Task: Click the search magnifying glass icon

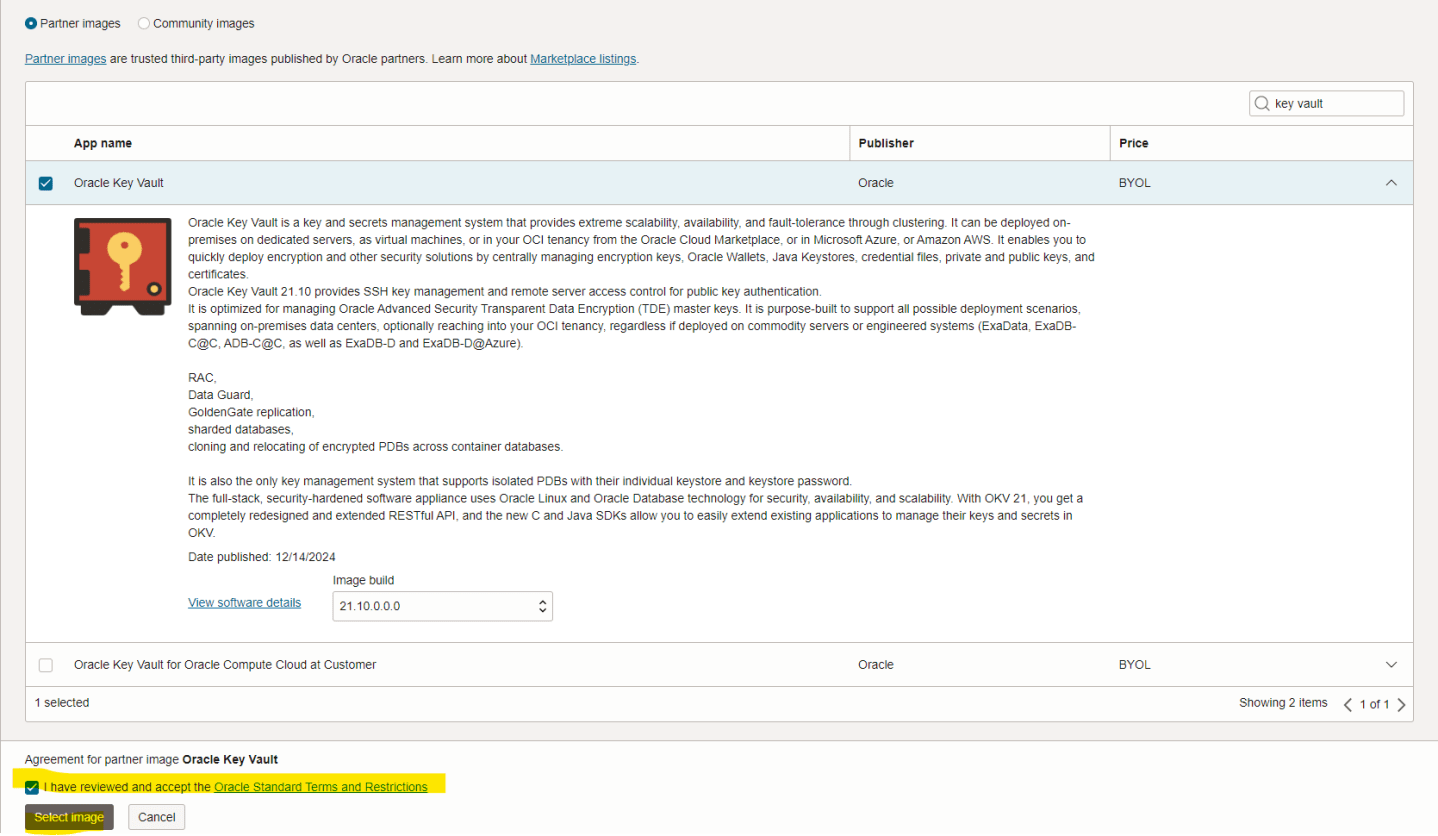Action: (x=1262, y=103)
